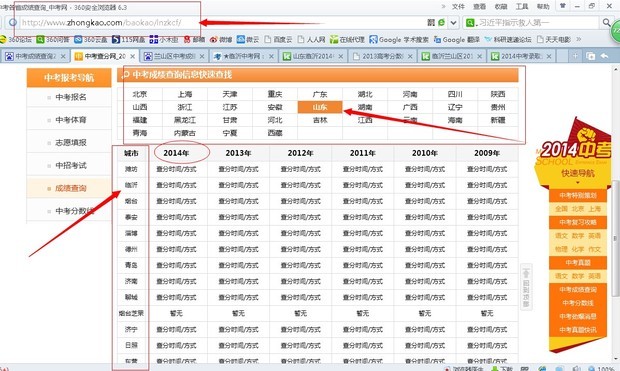Open the 微博 bookmark
This screenshot has width=620, height=371.
point(221,40)
